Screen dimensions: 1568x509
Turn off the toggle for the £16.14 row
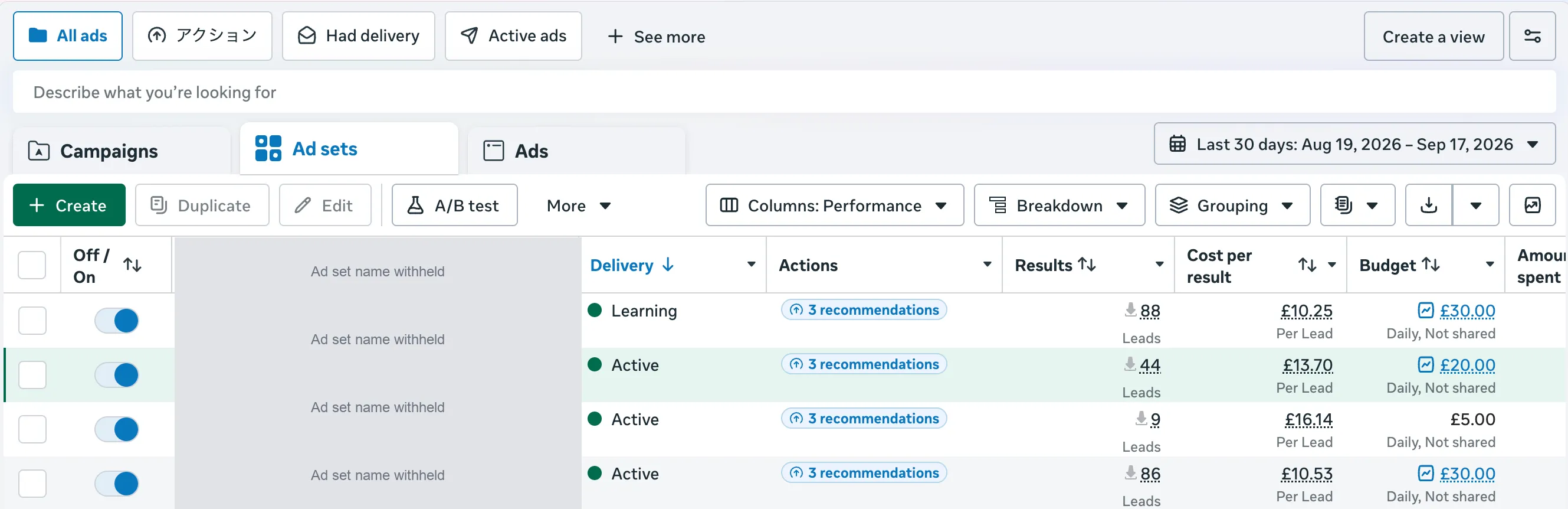coord(116,429)
